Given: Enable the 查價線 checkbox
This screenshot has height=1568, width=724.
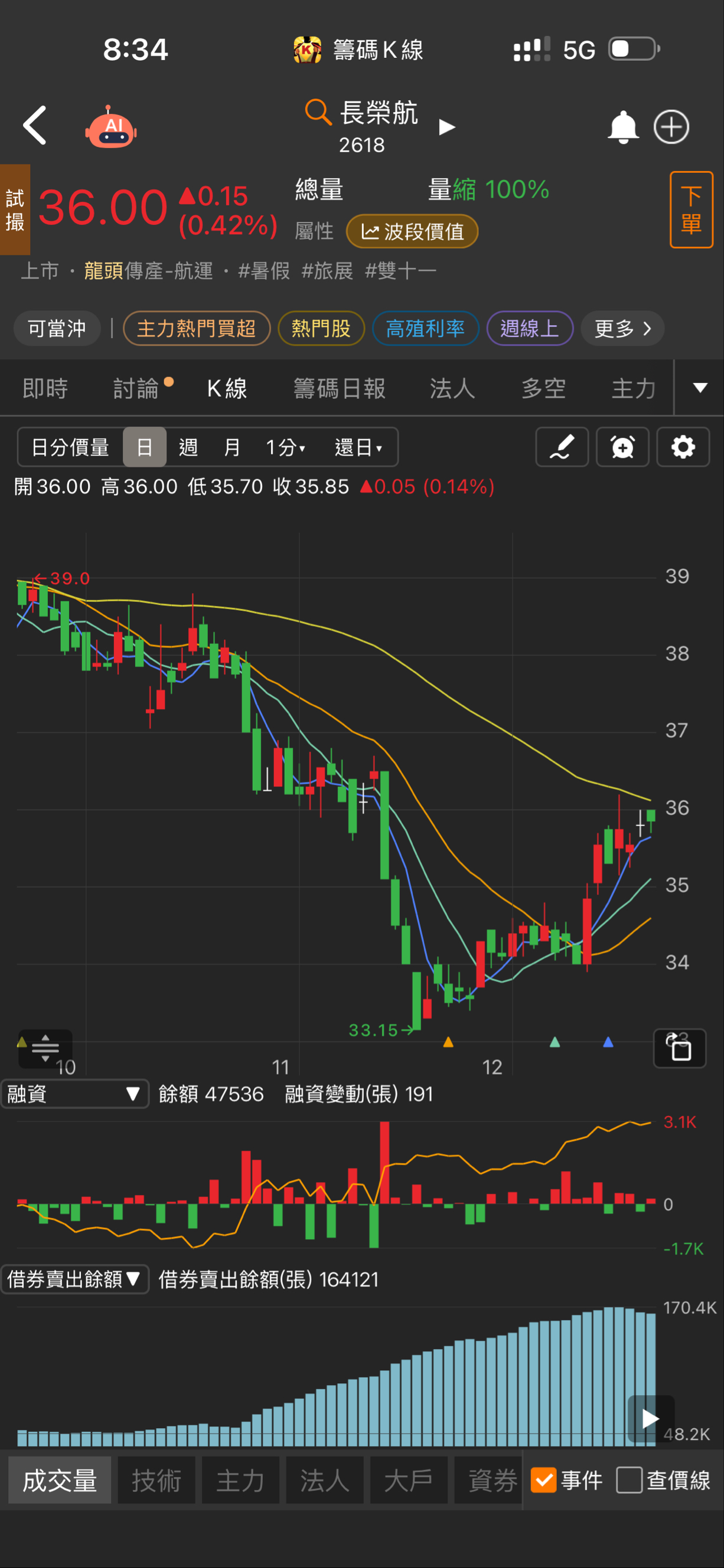Looking at the screenshot, I should point(629,1479).
